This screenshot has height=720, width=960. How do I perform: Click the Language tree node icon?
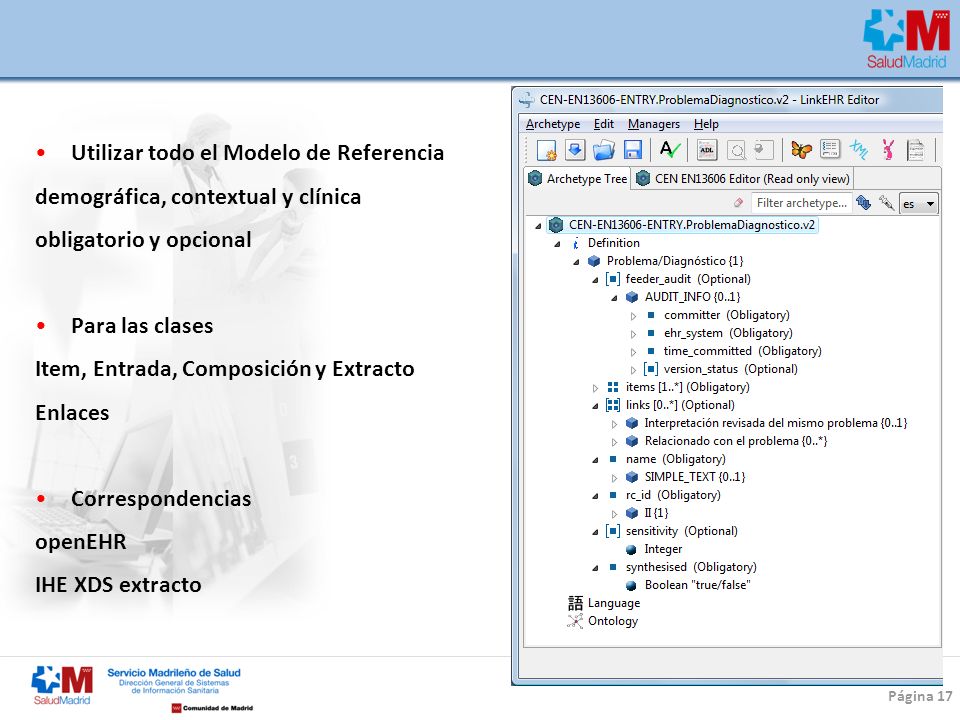point(575,603)
